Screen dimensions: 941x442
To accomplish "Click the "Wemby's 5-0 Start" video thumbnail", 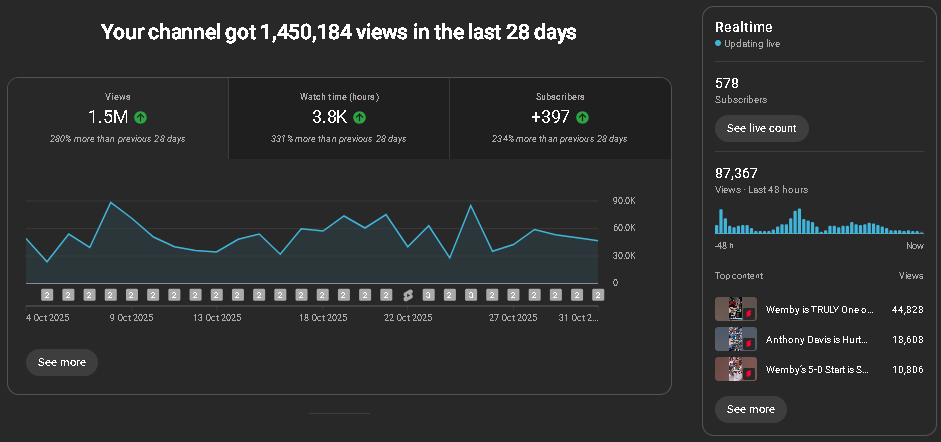I will coord(735,368).
